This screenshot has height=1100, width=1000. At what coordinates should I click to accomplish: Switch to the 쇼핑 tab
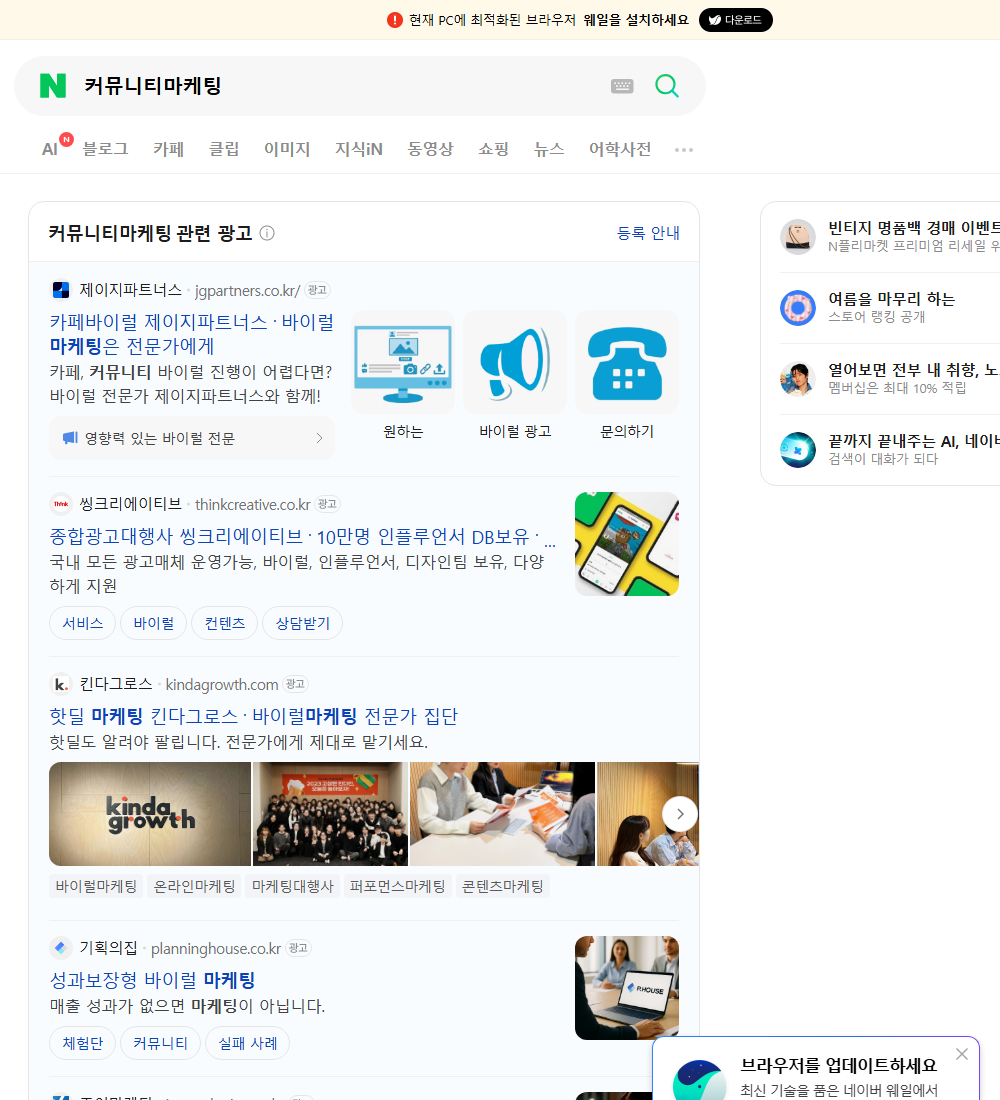tap(493, 149)
